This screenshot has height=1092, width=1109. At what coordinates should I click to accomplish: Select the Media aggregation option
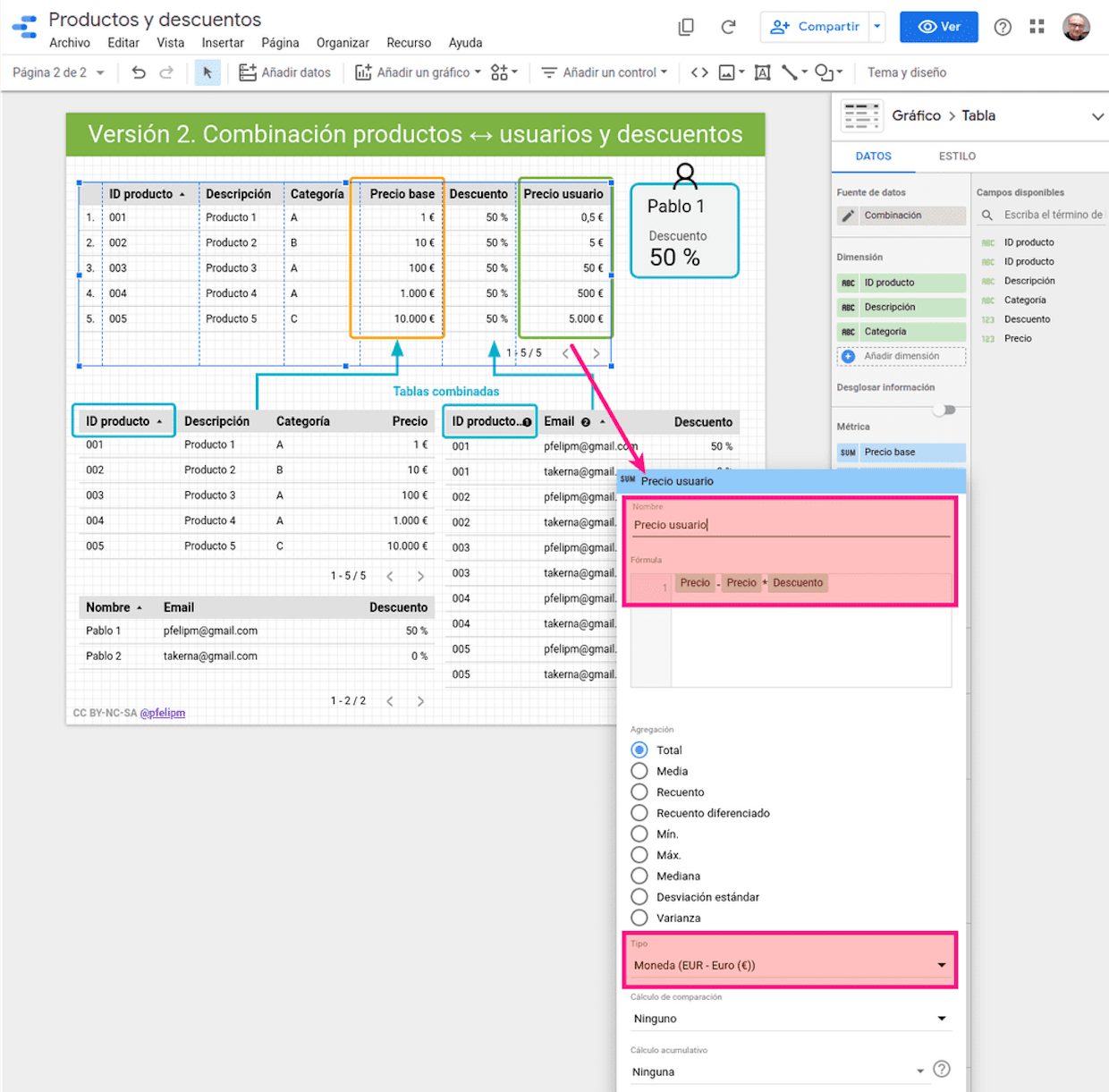pyautogui.click(x=639, y=771)
